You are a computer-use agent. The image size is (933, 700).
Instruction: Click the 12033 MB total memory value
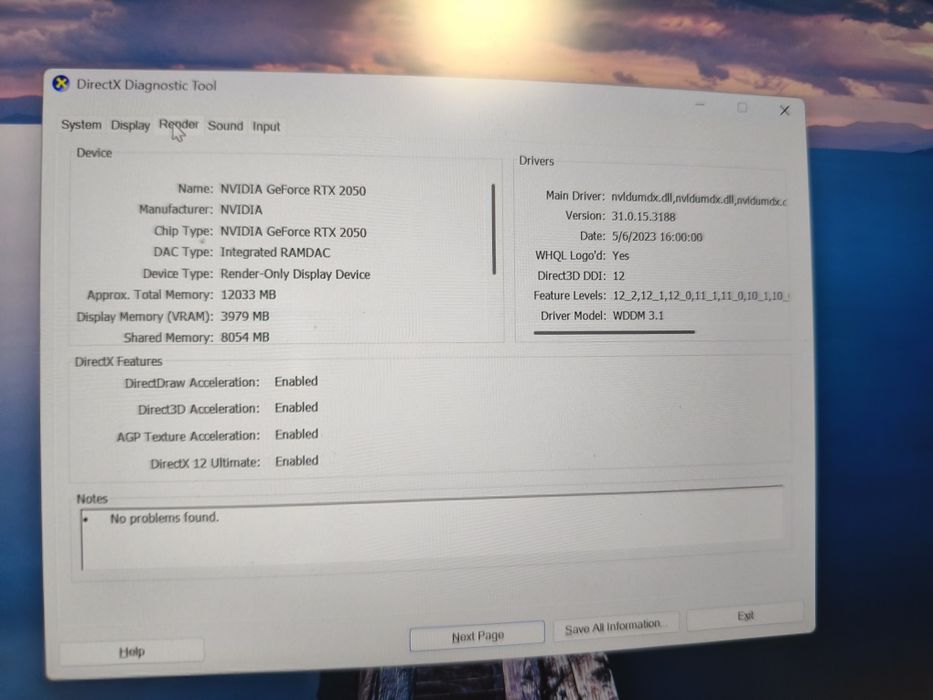point(248,295)
